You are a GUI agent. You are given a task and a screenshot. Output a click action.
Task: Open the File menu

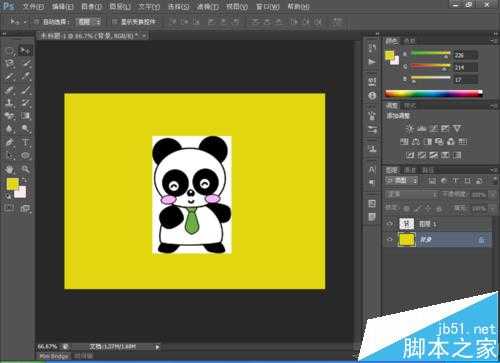pos(33,6)
